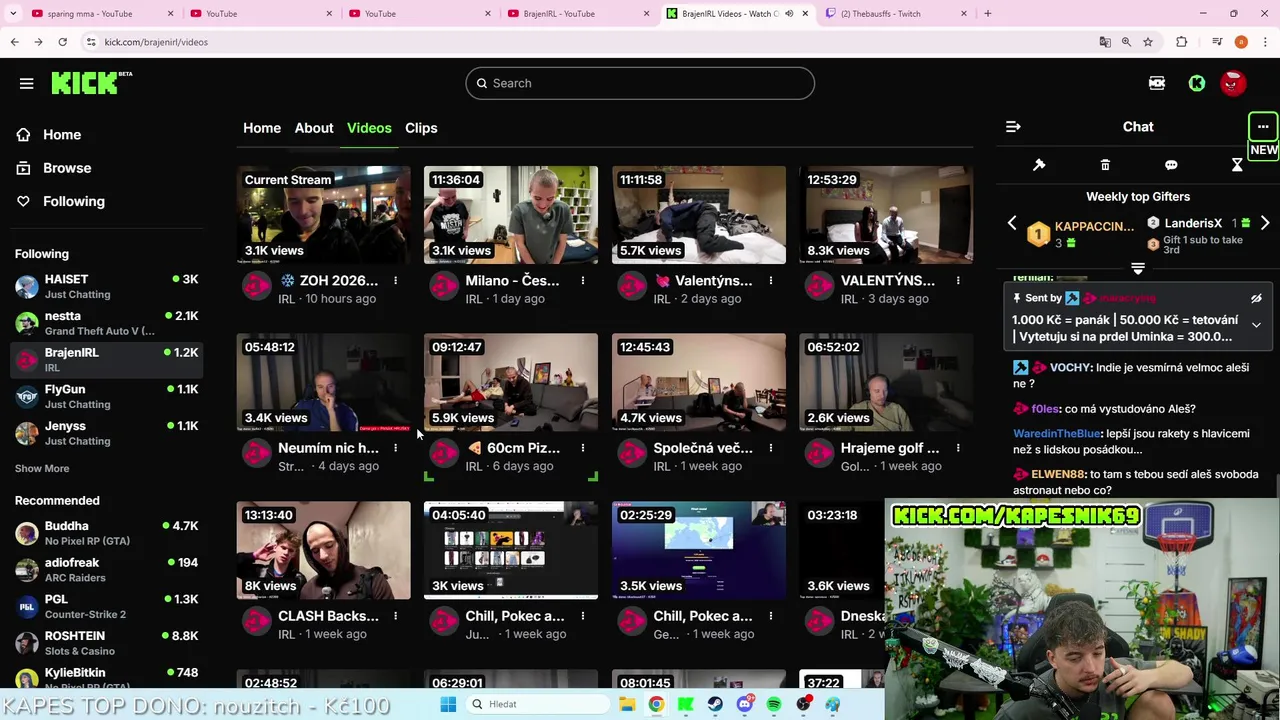Open options for Neumím nic video
The width and height of the screenshot is (1280, 720).
point(395,448)
